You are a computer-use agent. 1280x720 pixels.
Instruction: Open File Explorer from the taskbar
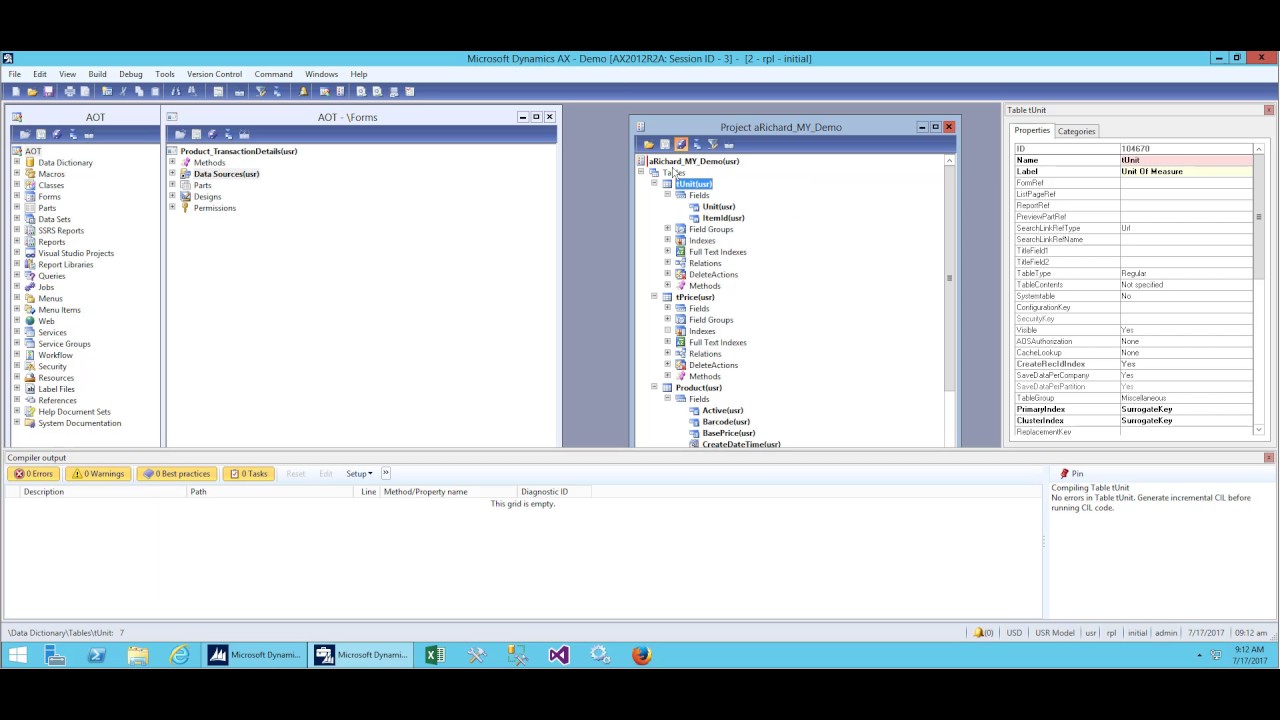coord(137,655)
